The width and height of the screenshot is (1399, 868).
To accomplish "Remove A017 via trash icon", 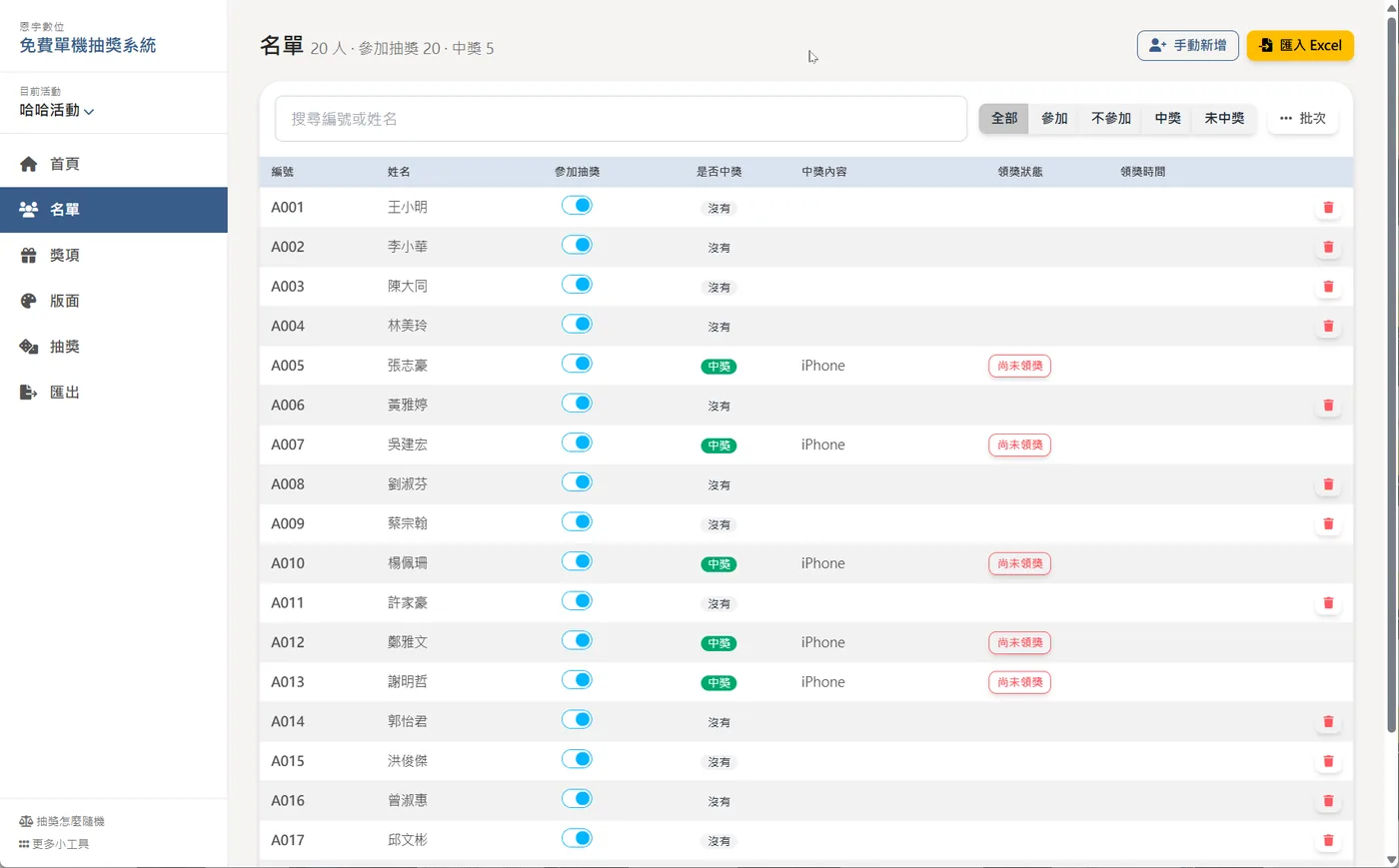I will click(1328, 841).
